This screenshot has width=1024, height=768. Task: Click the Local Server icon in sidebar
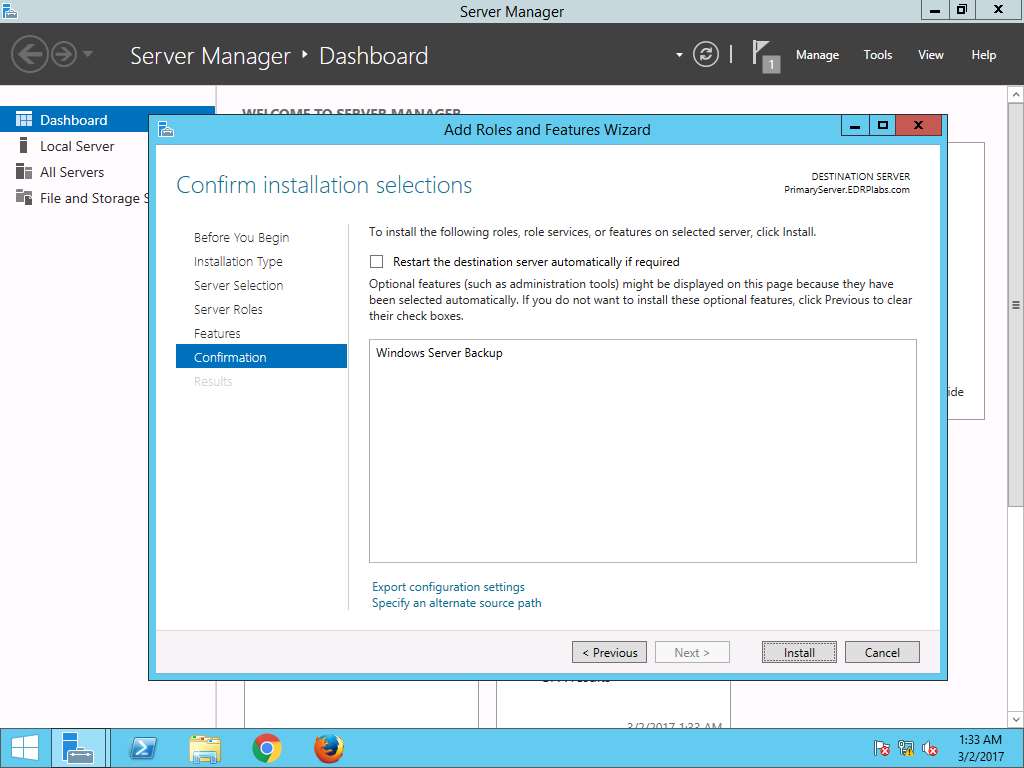24,145
